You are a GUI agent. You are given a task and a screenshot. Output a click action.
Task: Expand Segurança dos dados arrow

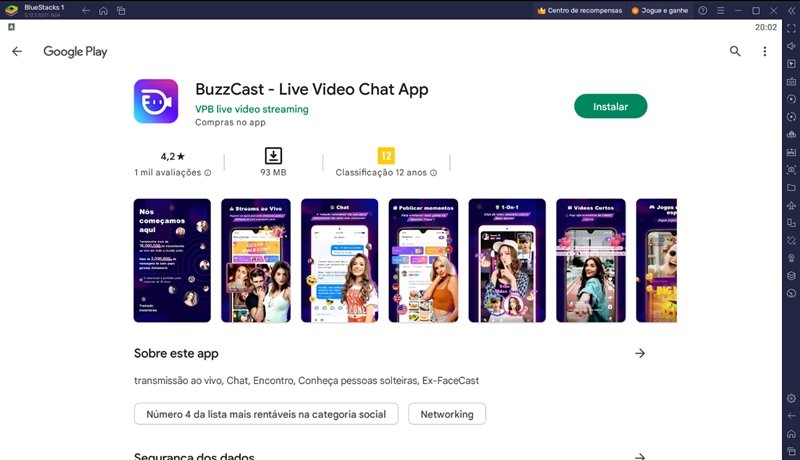point(640,456)
